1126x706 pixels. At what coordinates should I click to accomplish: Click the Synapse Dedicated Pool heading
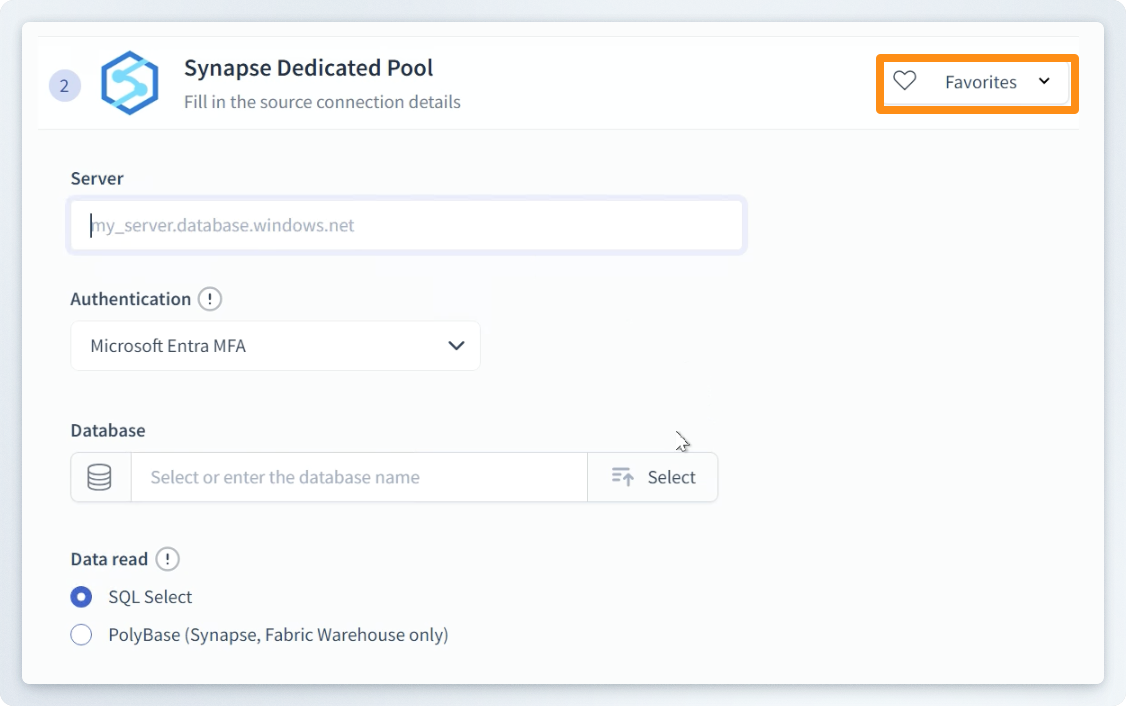(308, 69)
